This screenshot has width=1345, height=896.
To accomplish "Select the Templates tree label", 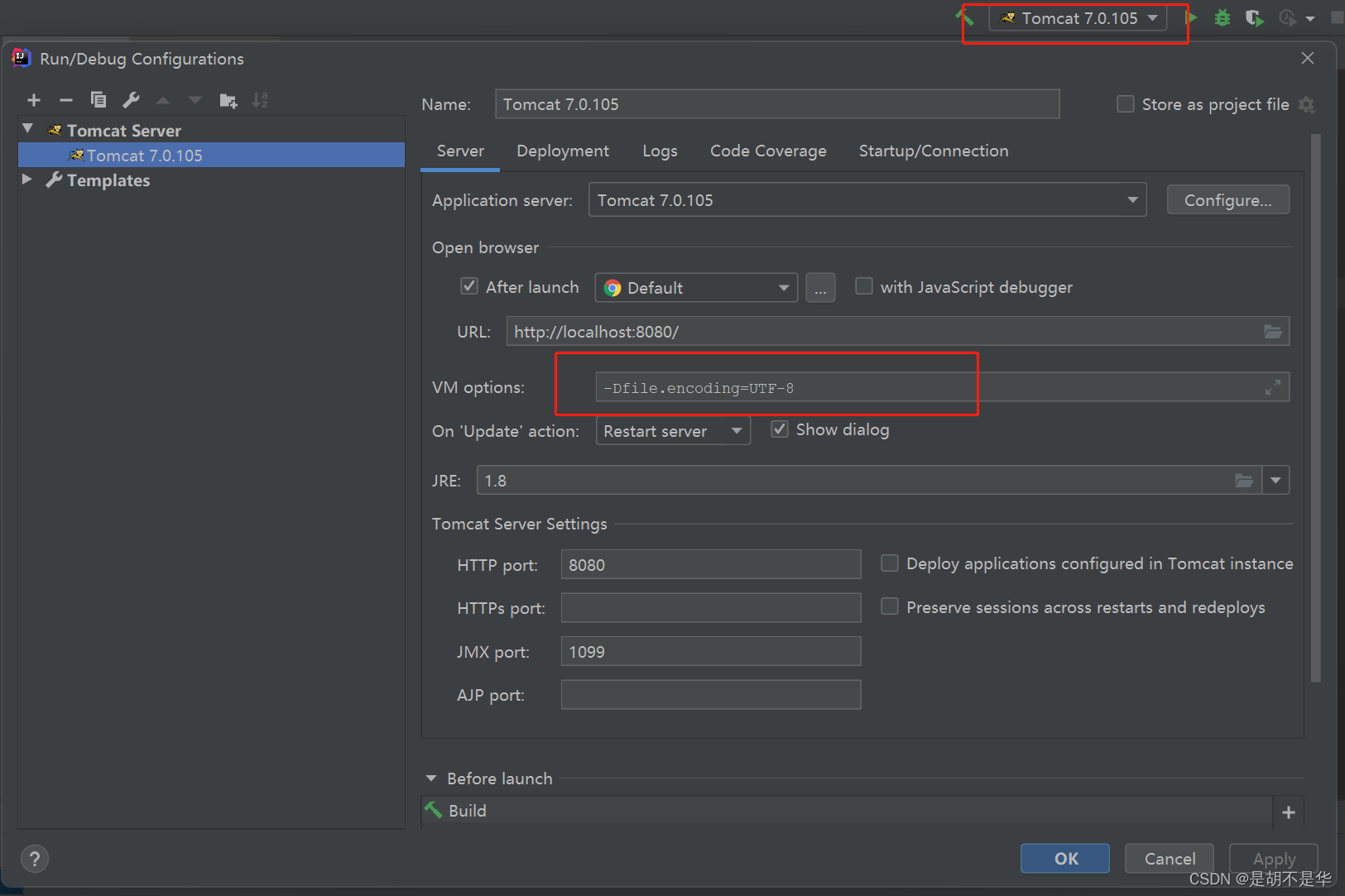I will tap(108, 180).
